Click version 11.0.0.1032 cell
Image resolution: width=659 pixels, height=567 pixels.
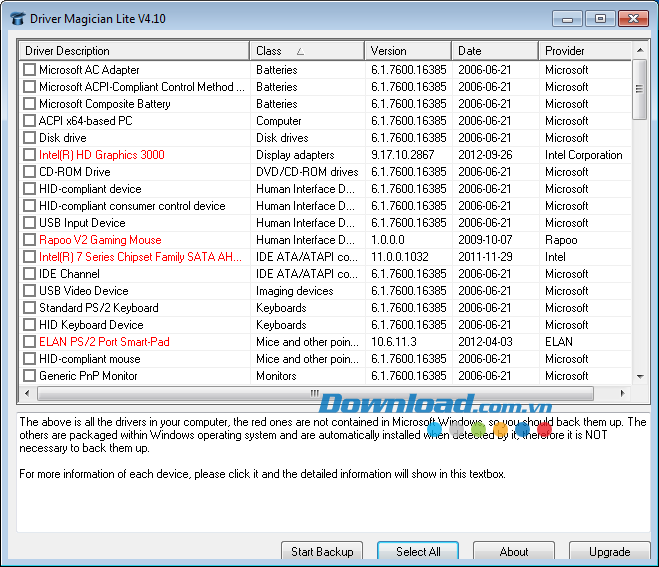click(x=399, y=256)
